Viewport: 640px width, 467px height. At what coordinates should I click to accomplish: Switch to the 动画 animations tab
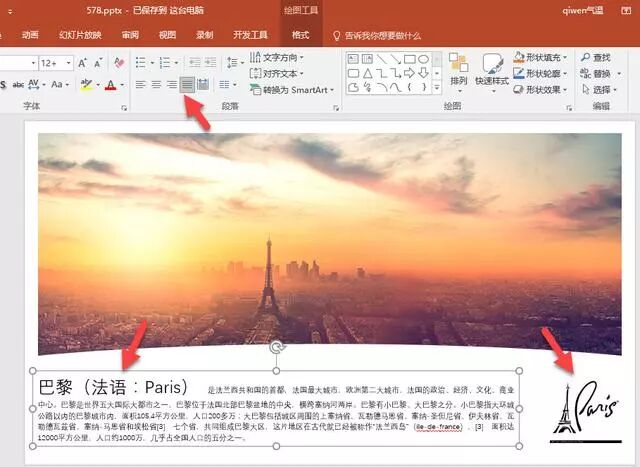tap(30, 35)
